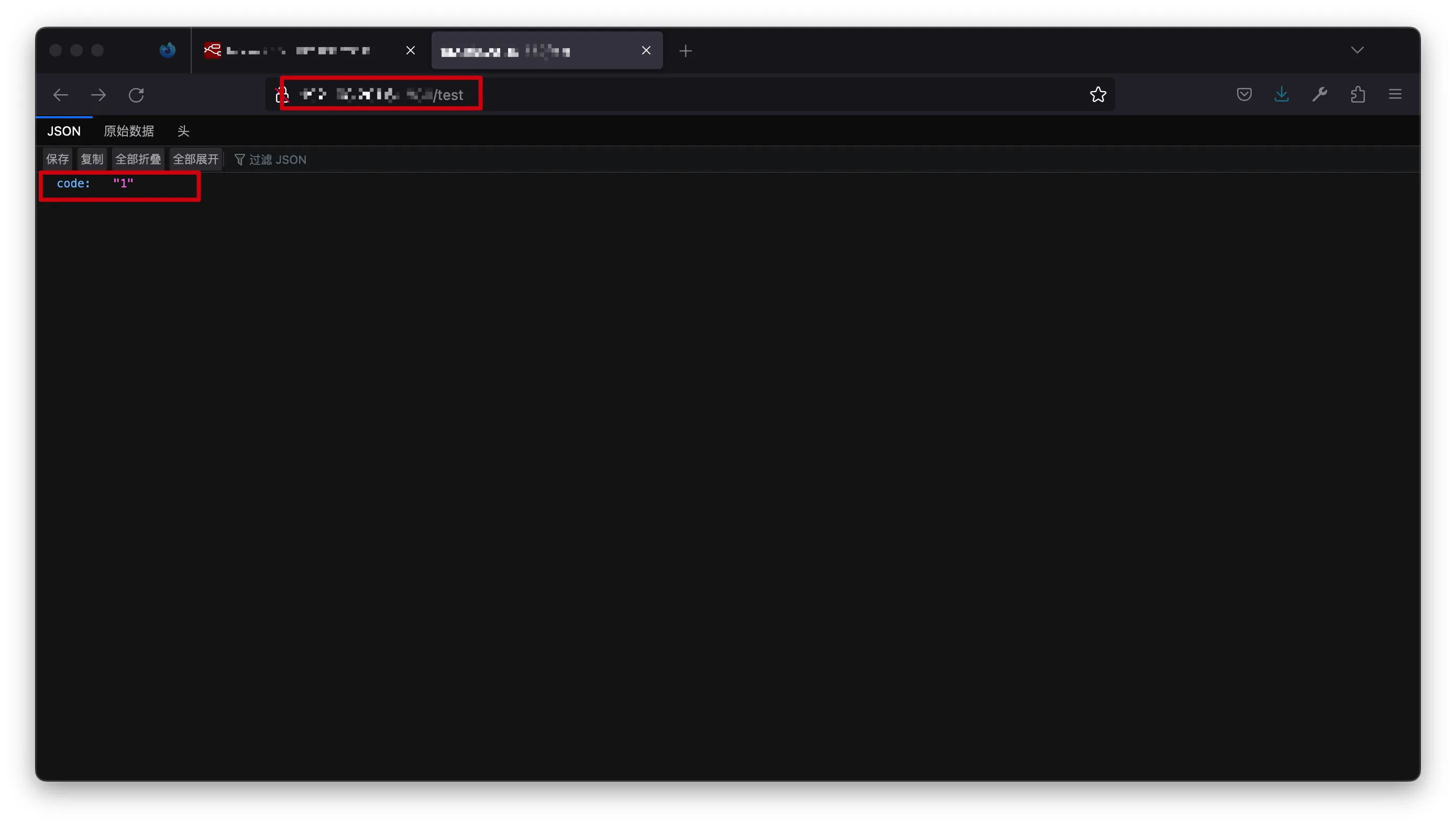Image resolution: width=1456 pixels, height=825 pixels.
Task: Open the downloads panel
Action: tap(1282, 95)
